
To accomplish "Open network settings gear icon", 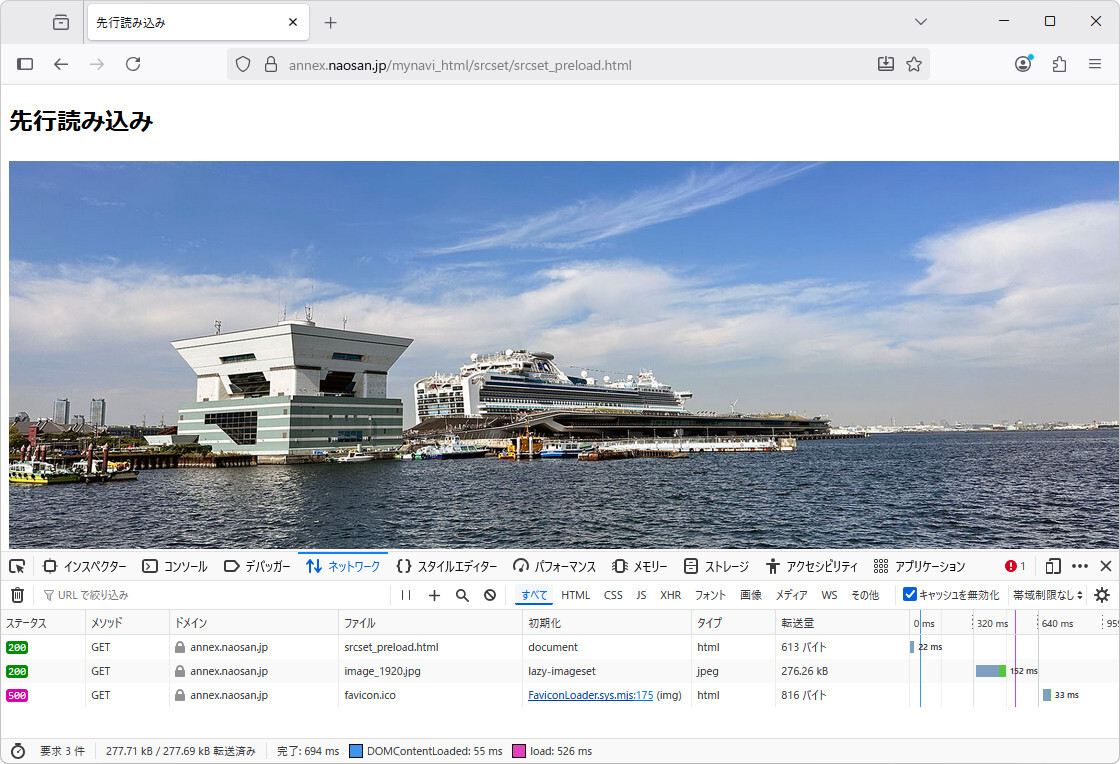I will (1102, 595).
